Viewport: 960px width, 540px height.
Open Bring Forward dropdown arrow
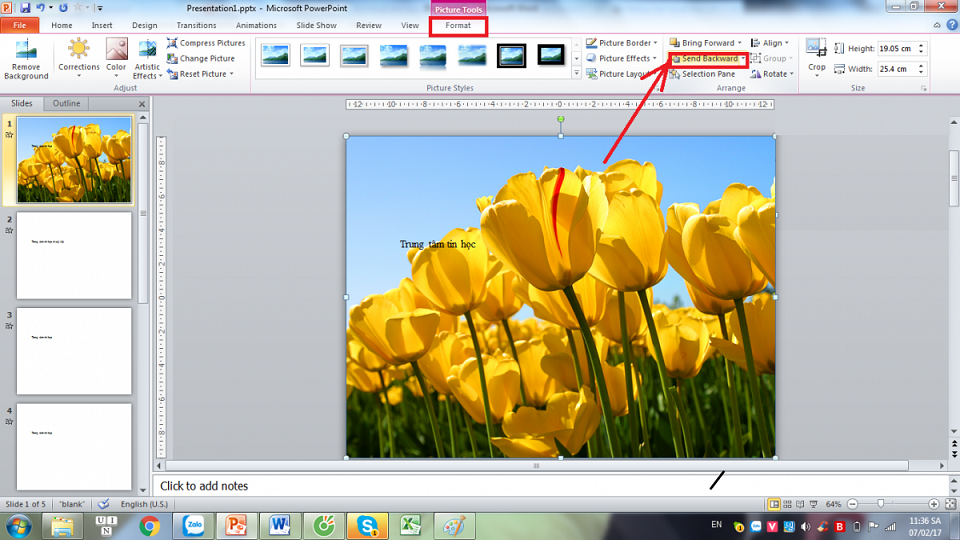pyautogui.click(x=740, y=43)
